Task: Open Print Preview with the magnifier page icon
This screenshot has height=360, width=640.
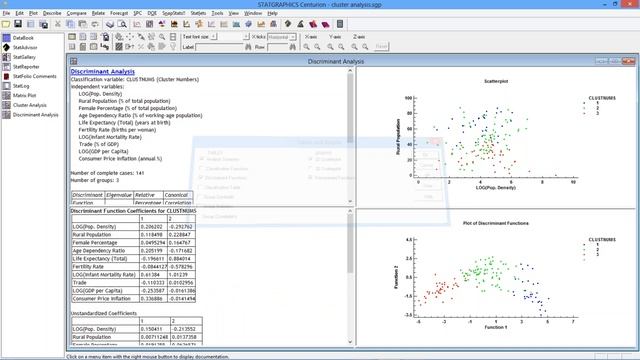Action: [x=122, y=24]
